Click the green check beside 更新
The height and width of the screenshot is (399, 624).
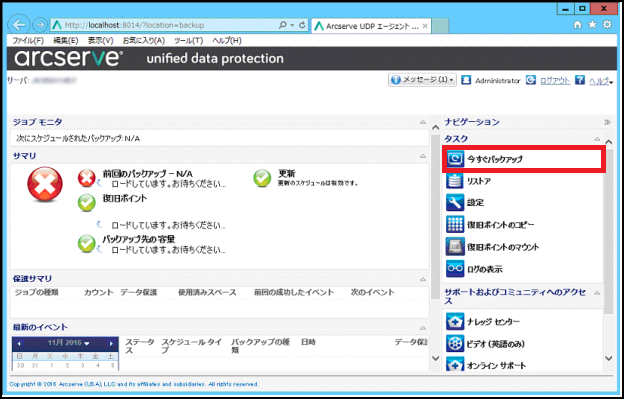click(262, 178)
